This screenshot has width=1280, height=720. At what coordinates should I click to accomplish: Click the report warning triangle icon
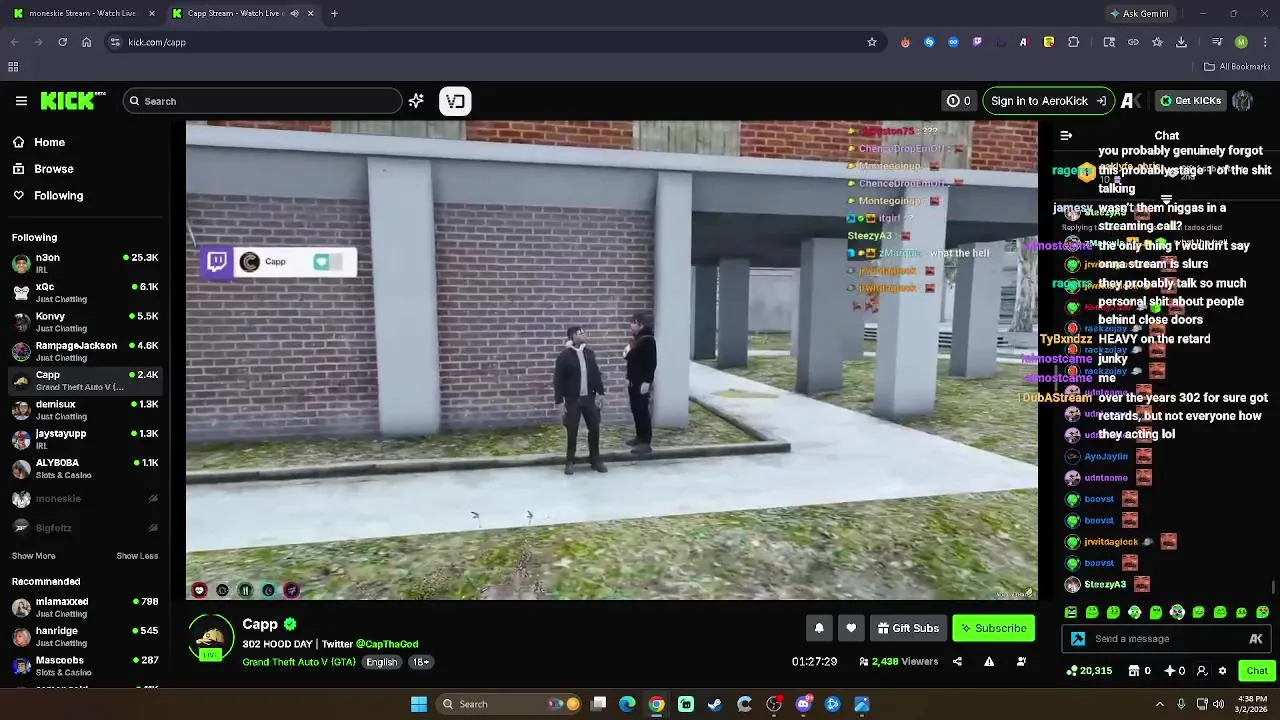coord(989,661)
